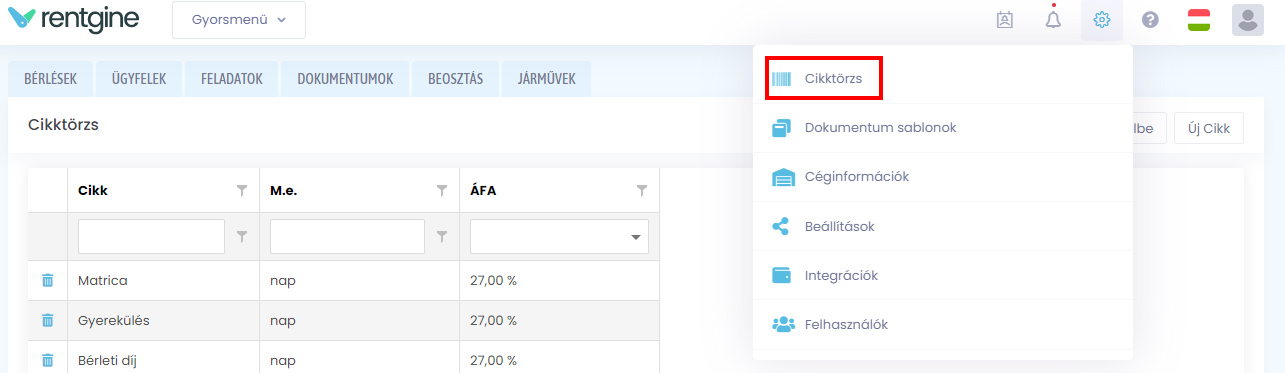The height and width of the screenshot is (373, 1285).
Task: Select the Matrica cell
Action: 163,281
